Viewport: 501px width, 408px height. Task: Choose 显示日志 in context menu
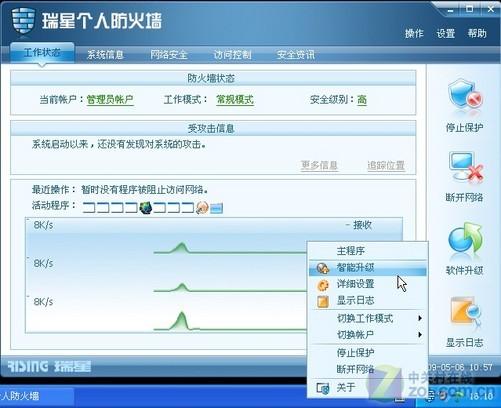point(368,301)
